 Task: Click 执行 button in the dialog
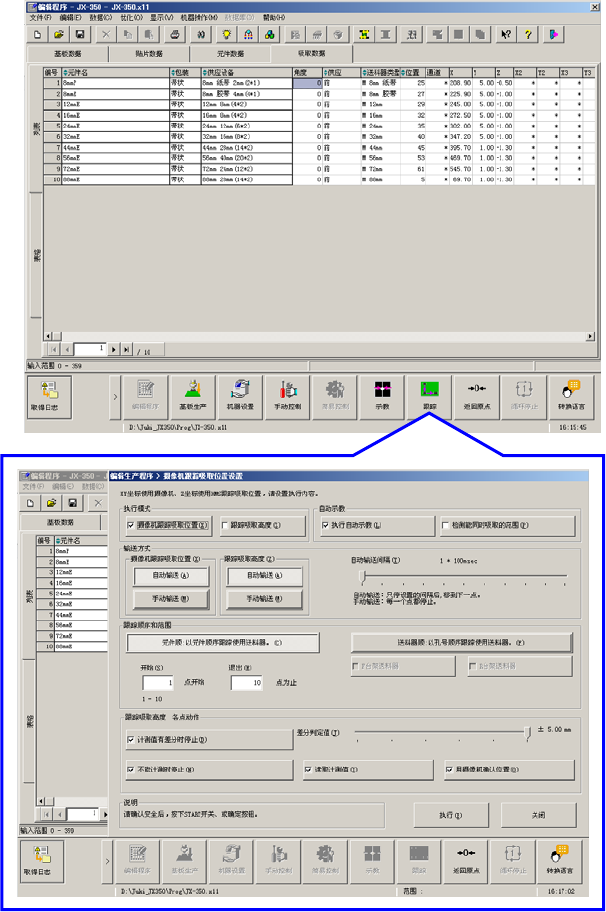click(451, 815)
